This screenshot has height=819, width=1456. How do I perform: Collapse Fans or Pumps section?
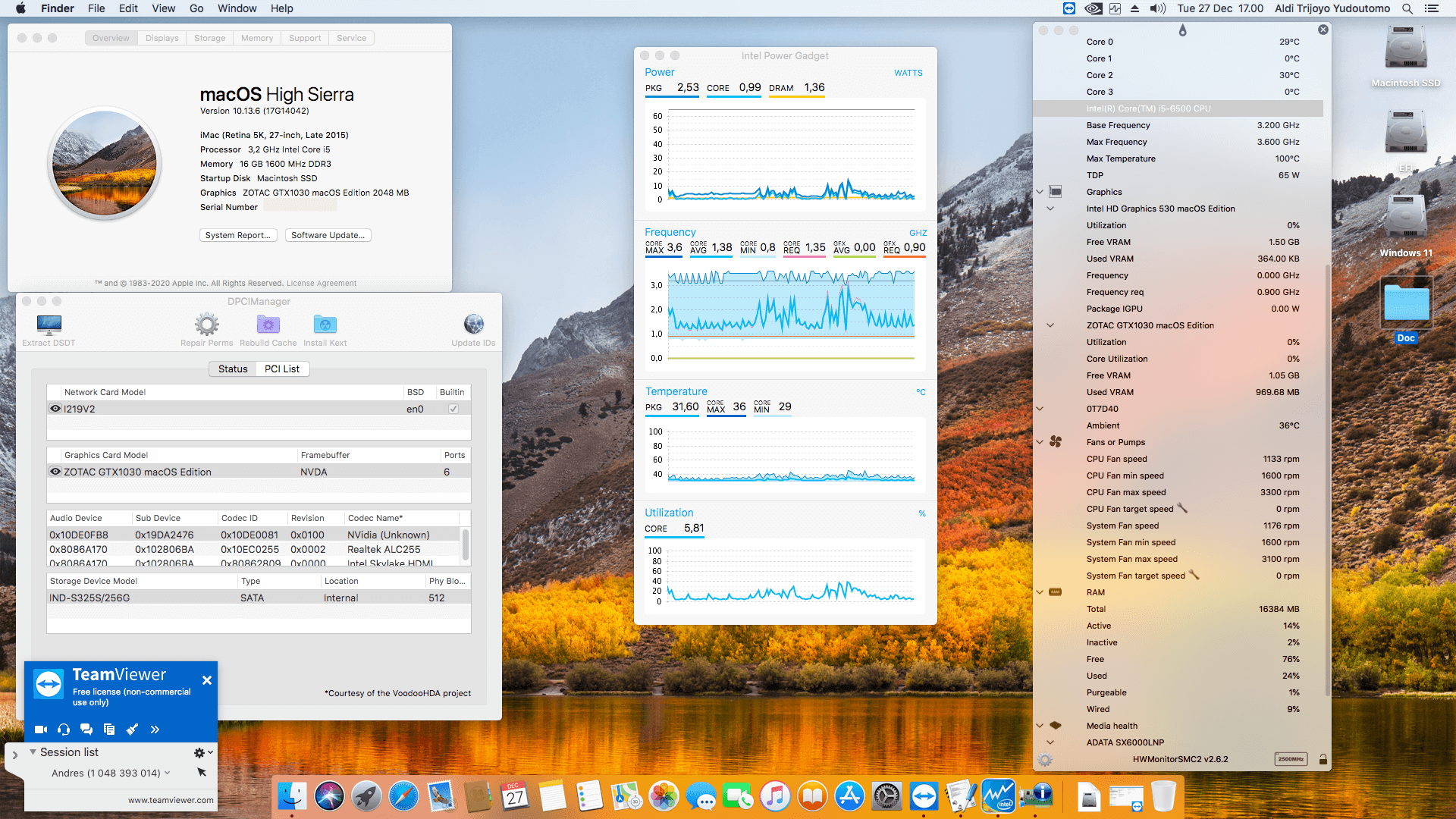coord(1040,442)
